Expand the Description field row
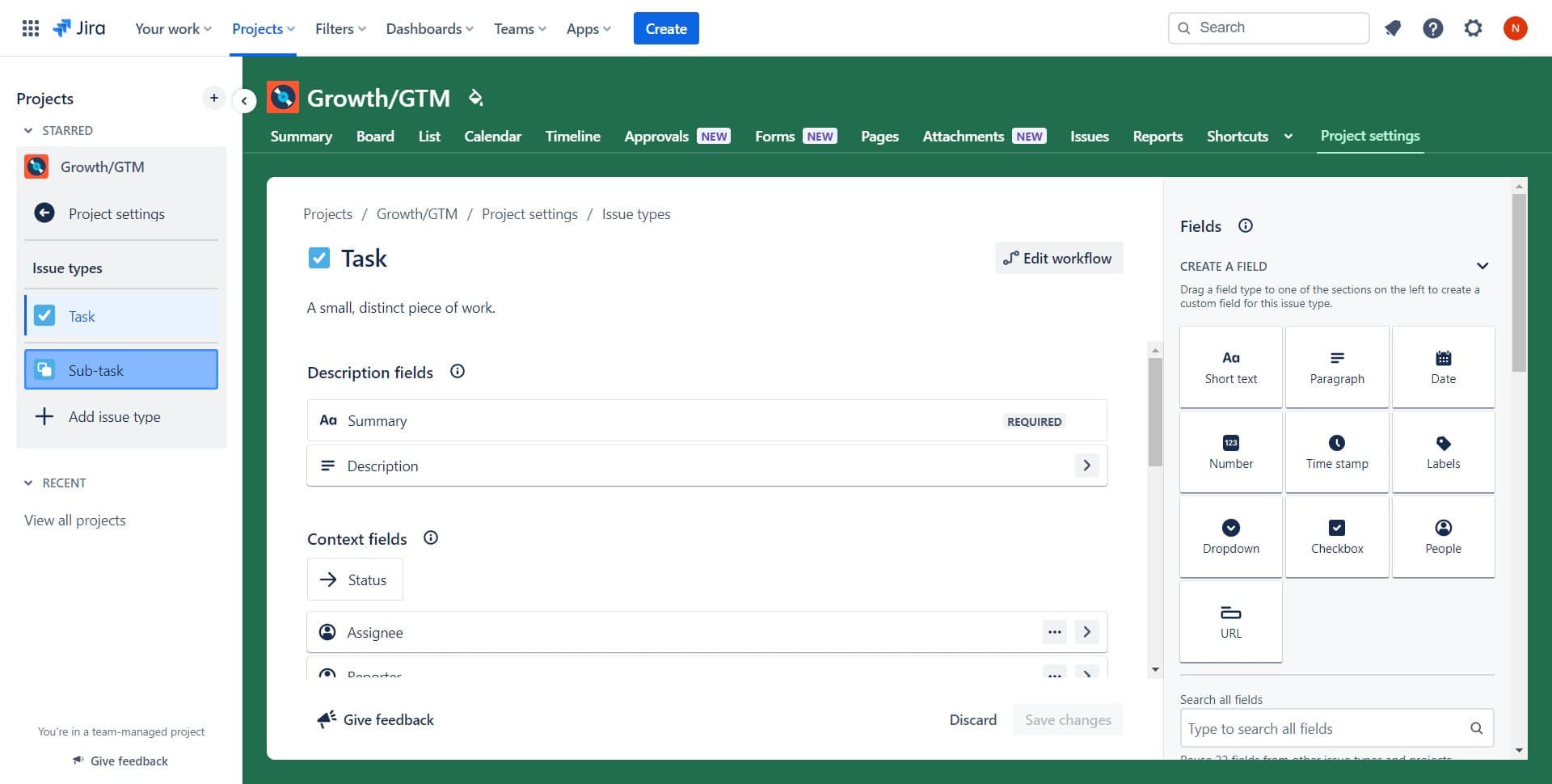This screenshot has width=1552, height=784. coord(1086,466)
